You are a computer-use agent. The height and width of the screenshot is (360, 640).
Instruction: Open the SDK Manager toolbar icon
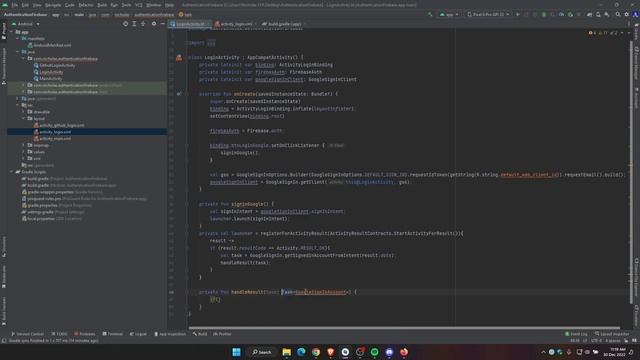pyautogui.click(x=607, y=15)
